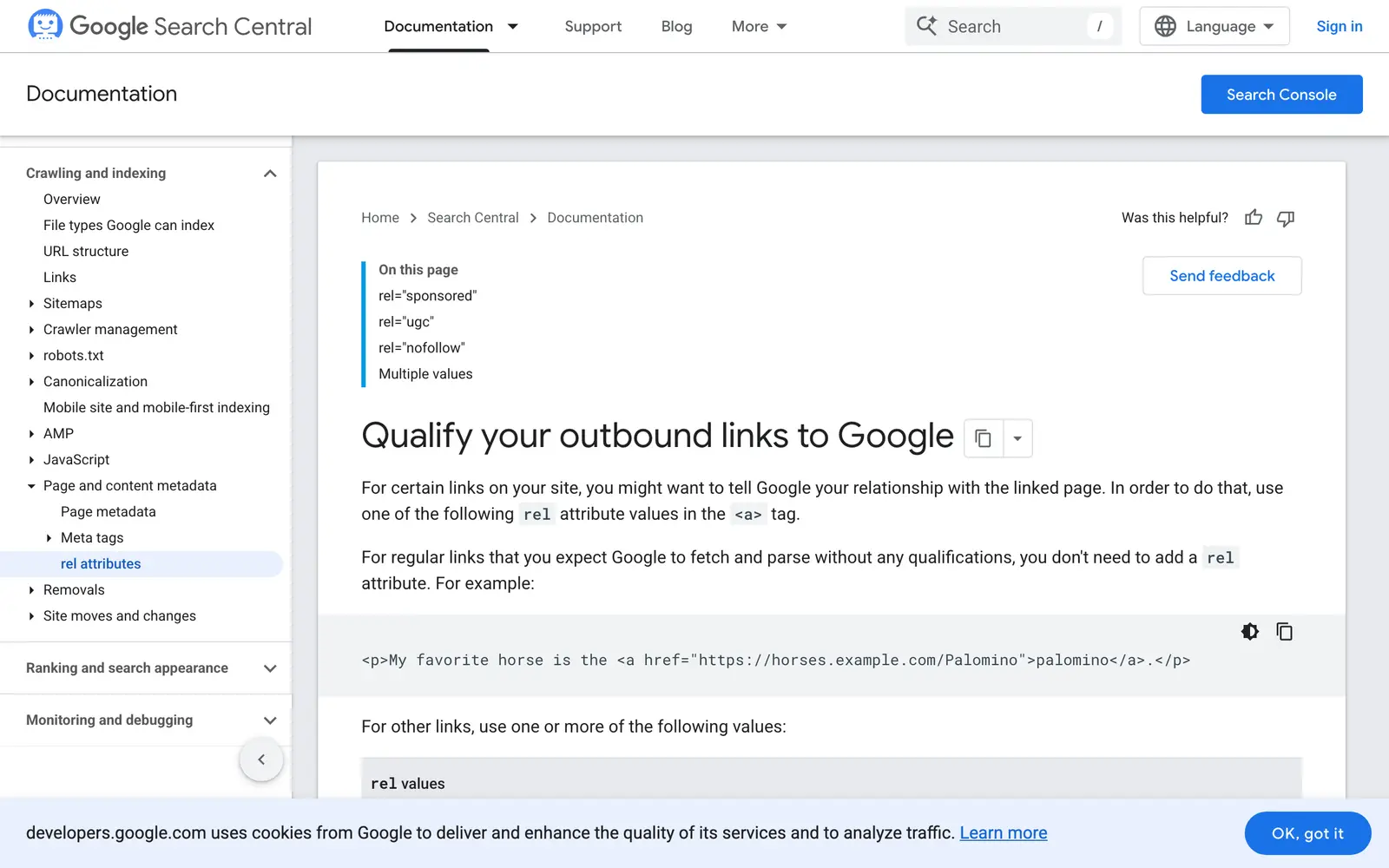The height and width of the screenshot is (868, 1389).
Task: Expand the robots.txt tree item
Action: (x=31, y=356)
